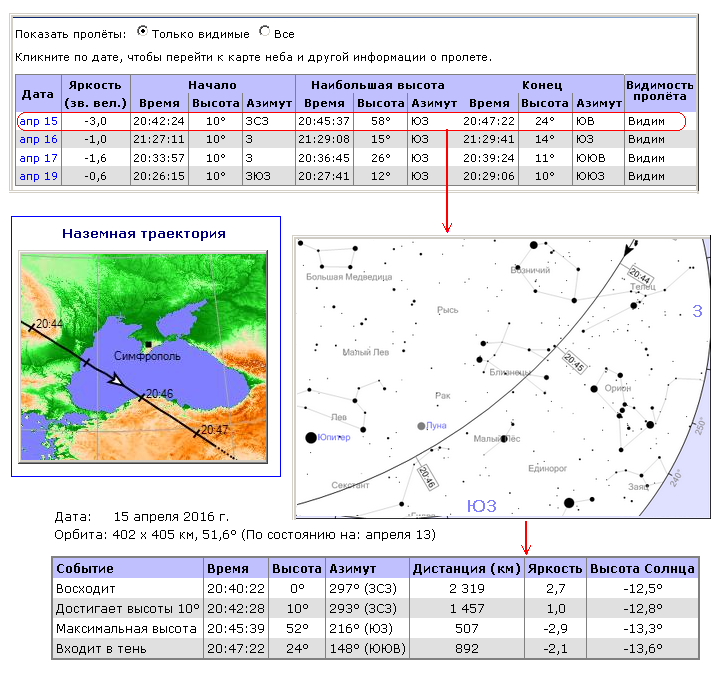728x673 pixels.
Task: Click 'Максимальная высота' event label
Action: (x=126, y=629)
